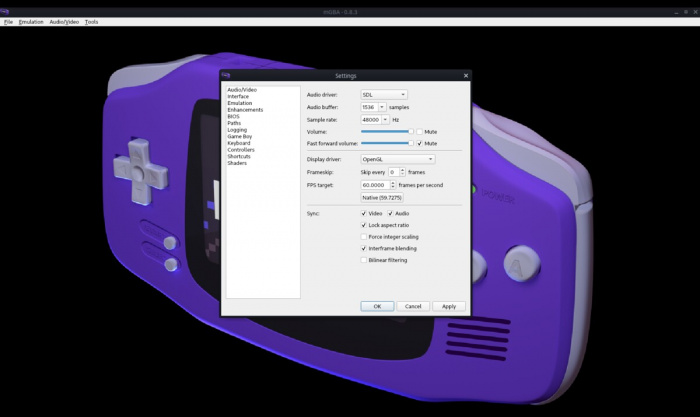Select Audio/Video settings category
Screen dimensions: 700x417
point(242,90)
